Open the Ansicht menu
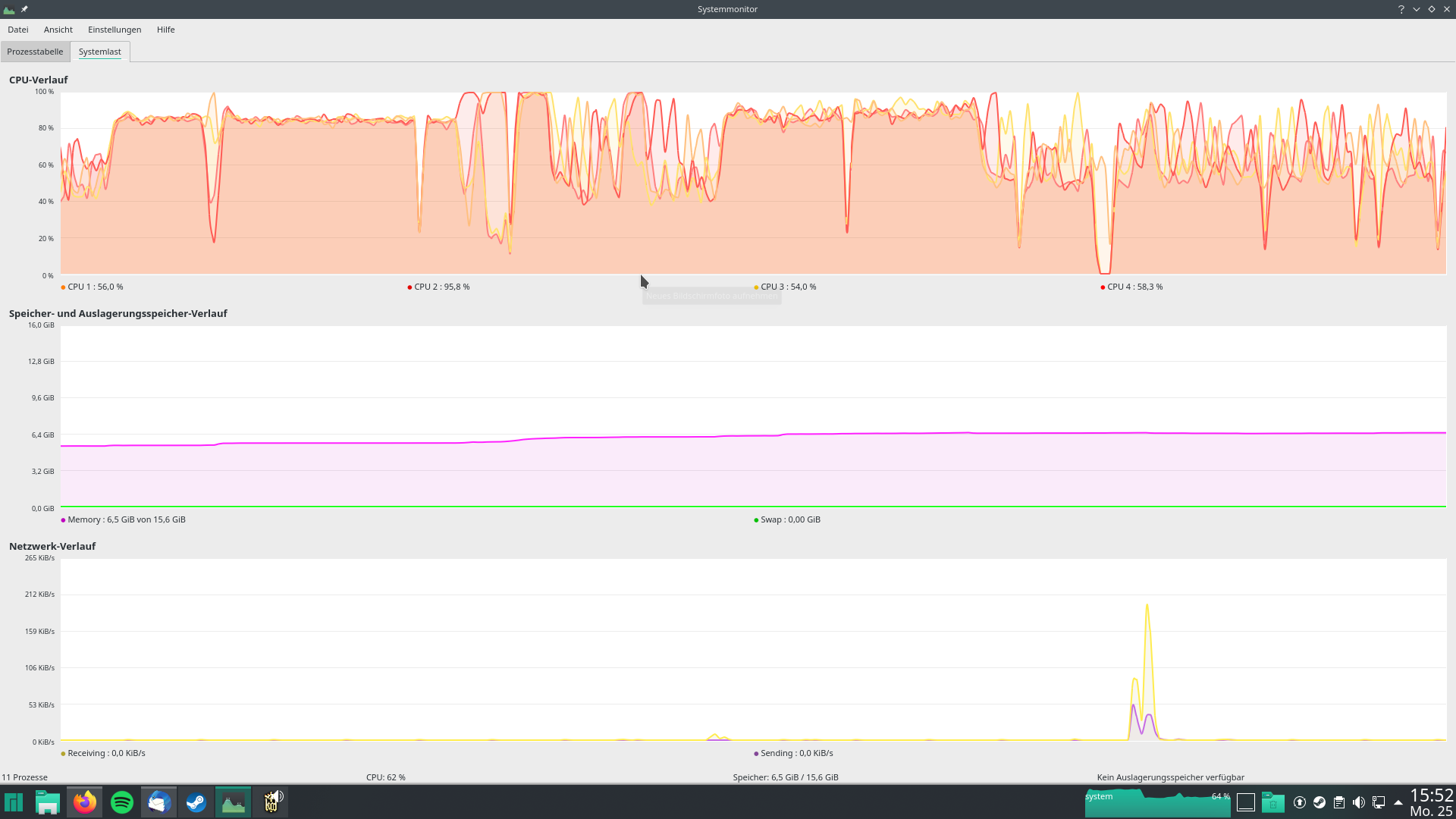 click(58, 30)
